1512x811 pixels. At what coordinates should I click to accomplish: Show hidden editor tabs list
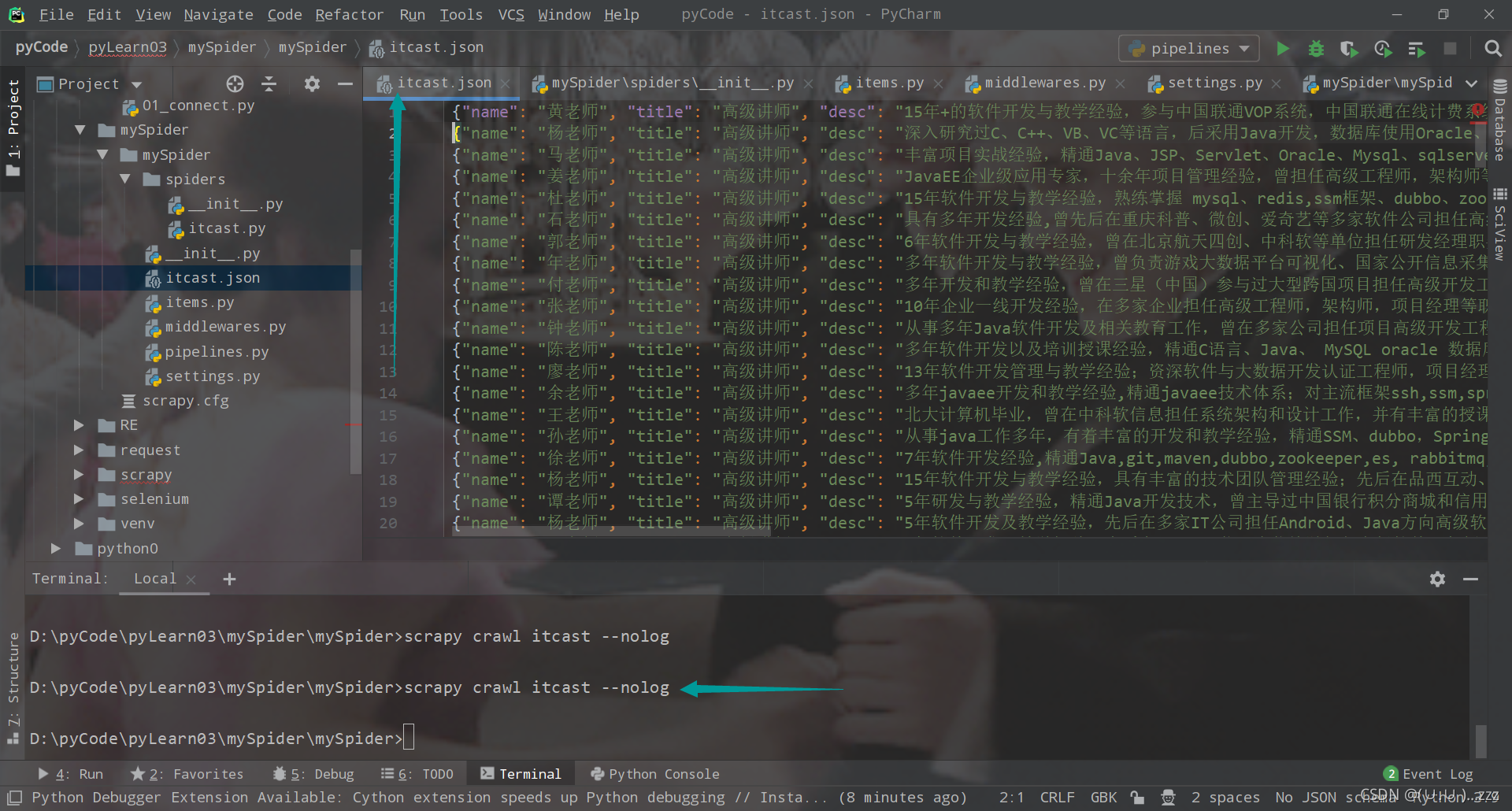tap(1471, 83)
